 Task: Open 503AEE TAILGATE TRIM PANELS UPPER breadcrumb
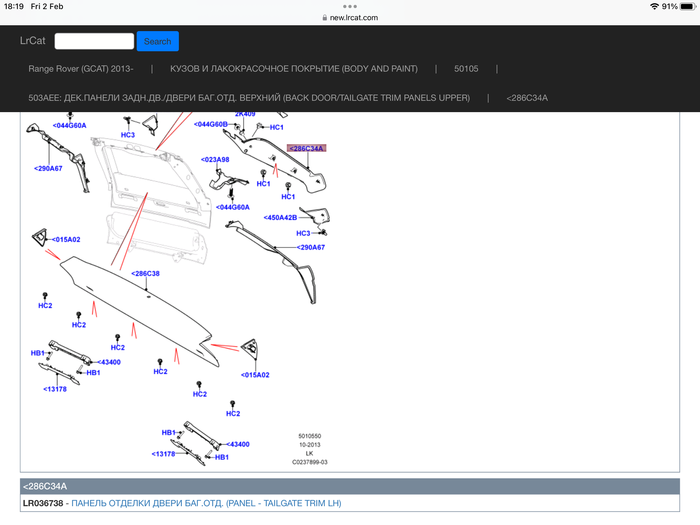click(x=249, y=98)
